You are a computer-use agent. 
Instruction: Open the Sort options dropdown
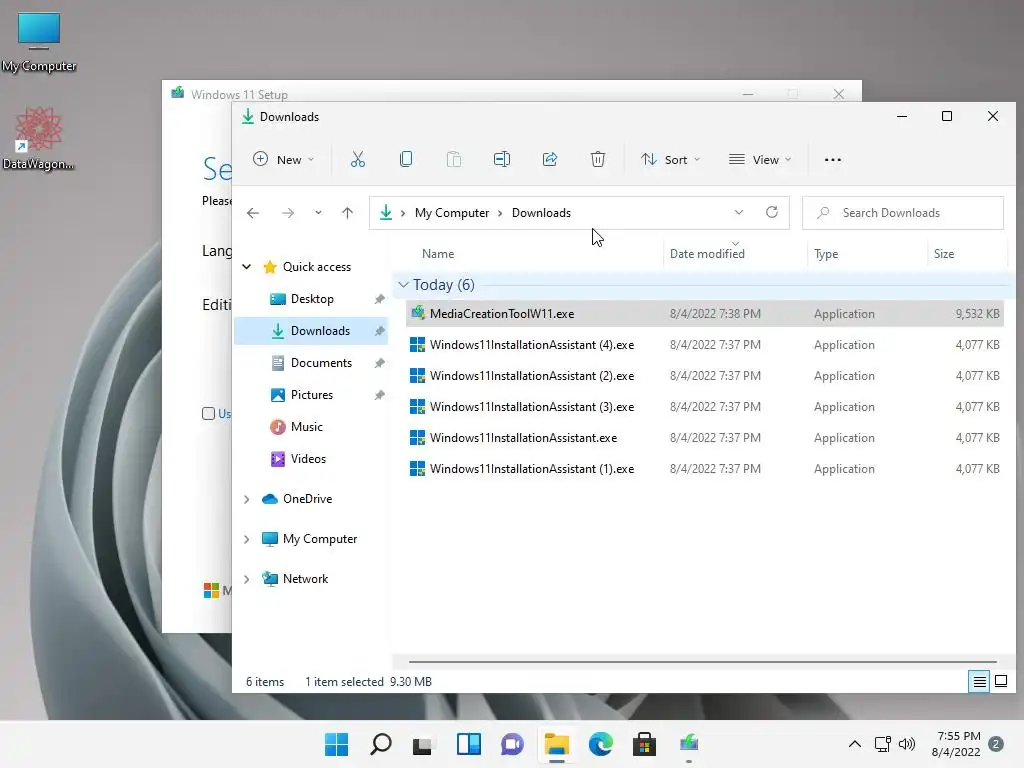[670, 159]
